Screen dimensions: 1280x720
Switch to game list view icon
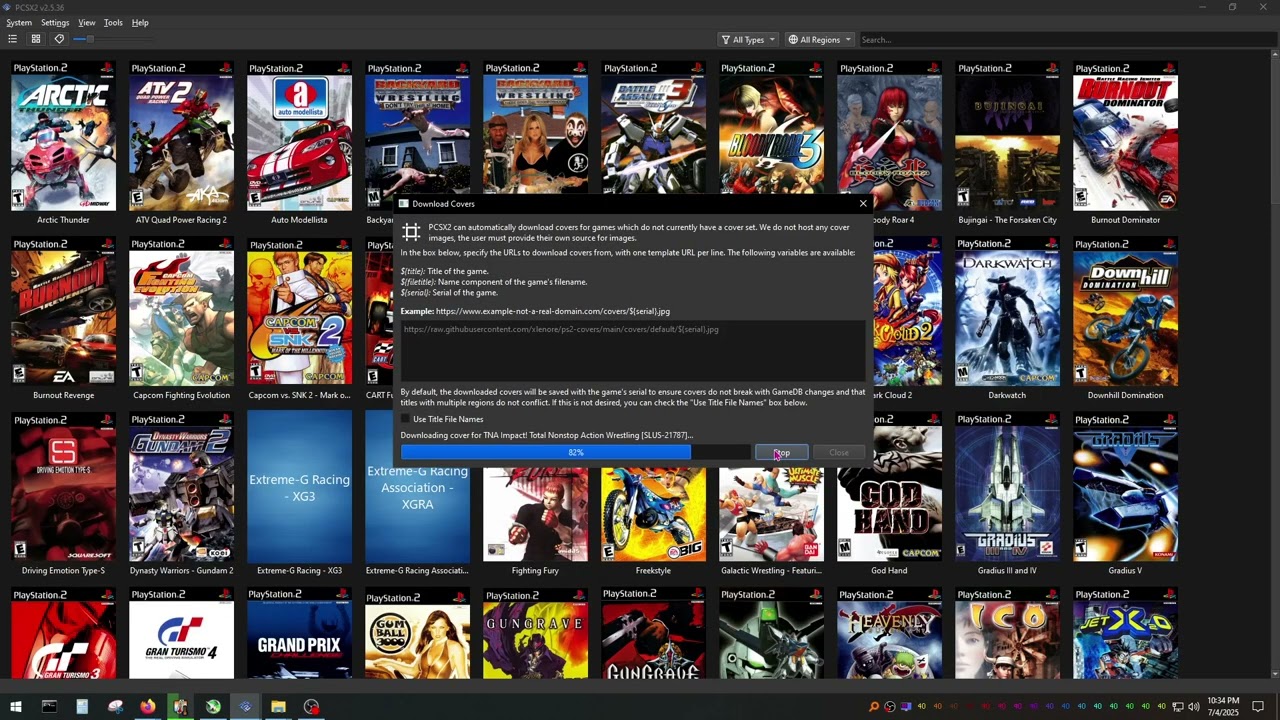pyautogui.click(x=12, y=39)
